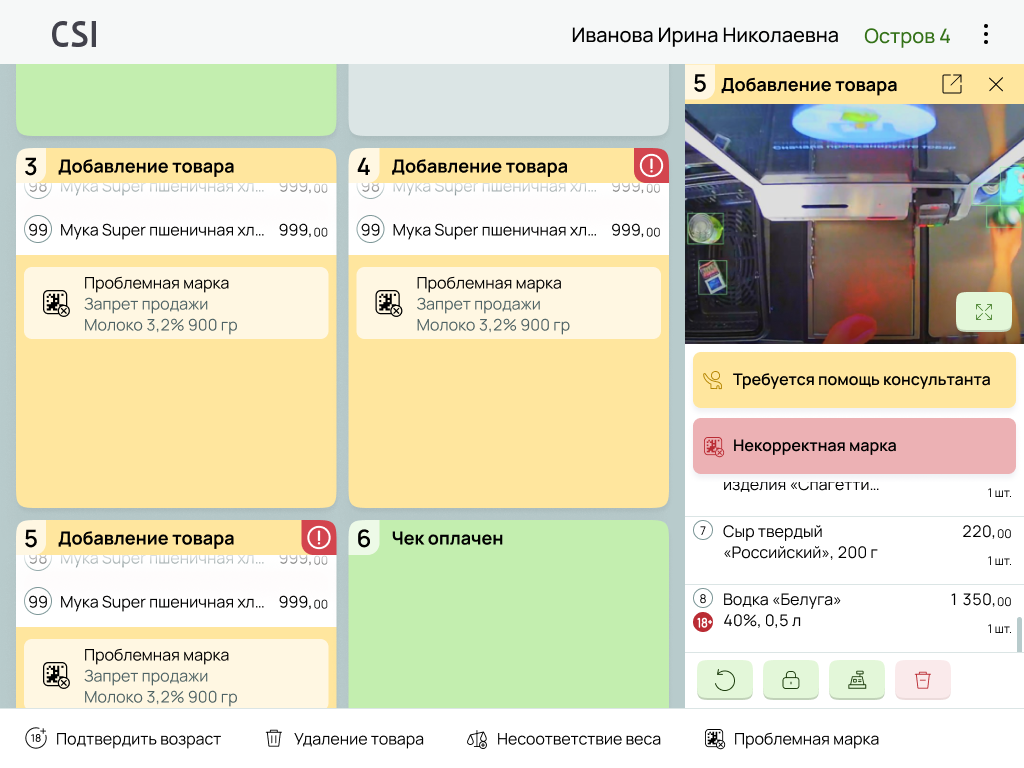The width and height of the screenshot is (1024, 768).
Task: Select Проблемная марка filter in bottom bar
Action: [792, 739]
